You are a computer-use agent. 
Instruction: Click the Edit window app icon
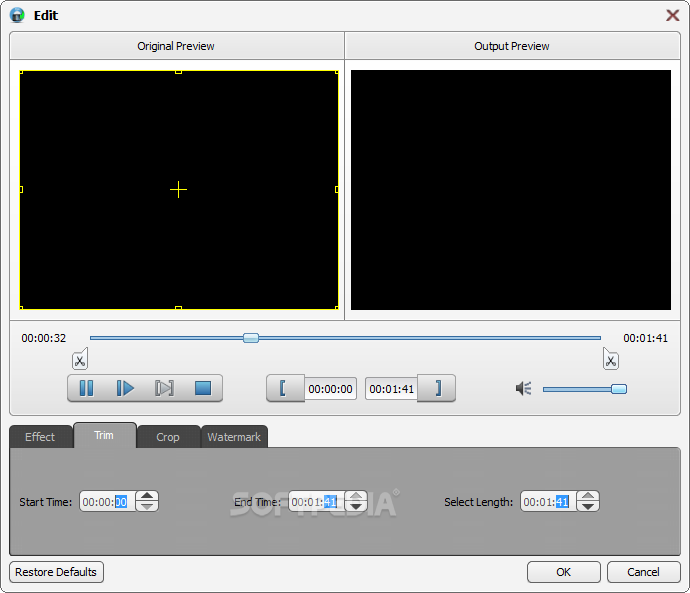(x=17, y=15)
